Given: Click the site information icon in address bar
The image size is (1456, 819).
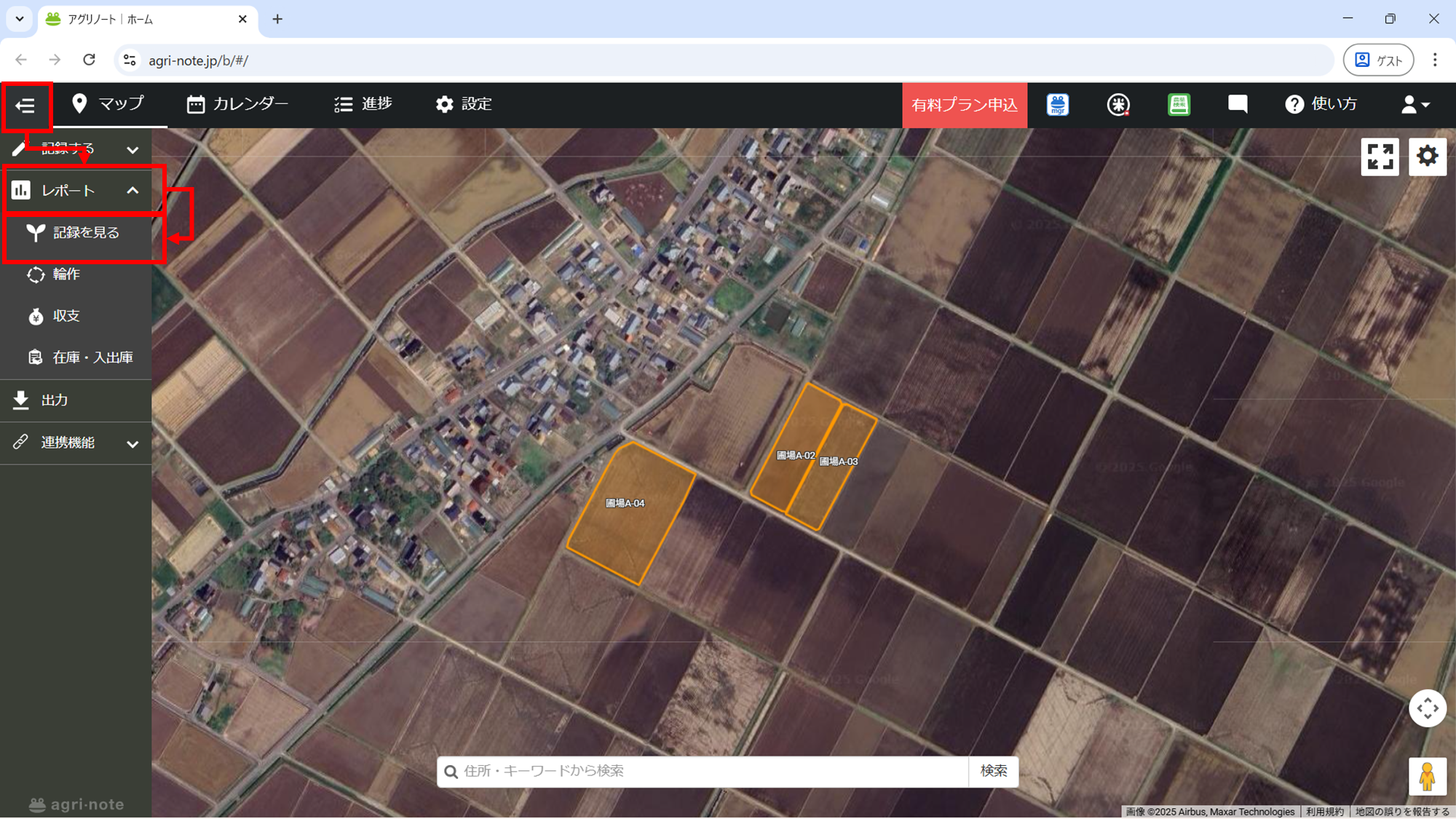Looking at the screenshot, I should [130, 60].
